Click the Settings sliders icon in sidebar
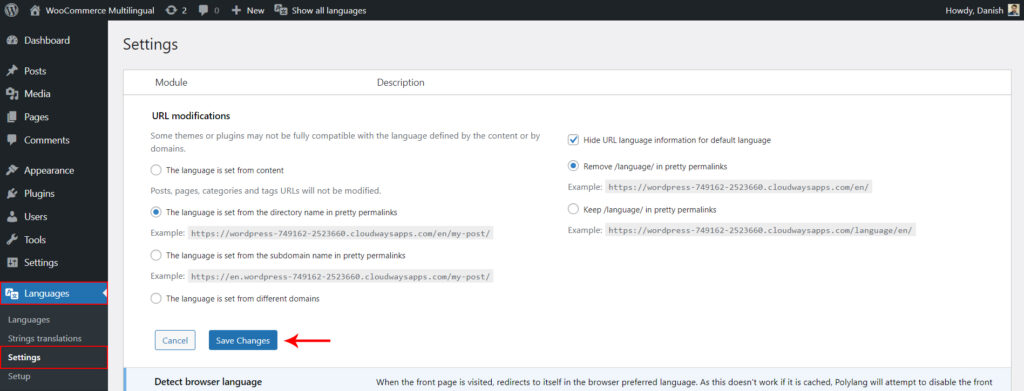1024x391 pixels. tap(12, 262)
